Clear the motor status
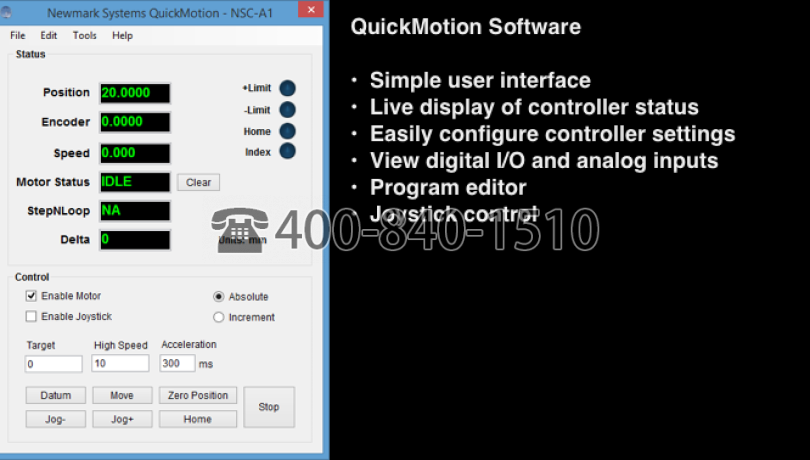Viewport: 810px width, 460px height. 198,182
